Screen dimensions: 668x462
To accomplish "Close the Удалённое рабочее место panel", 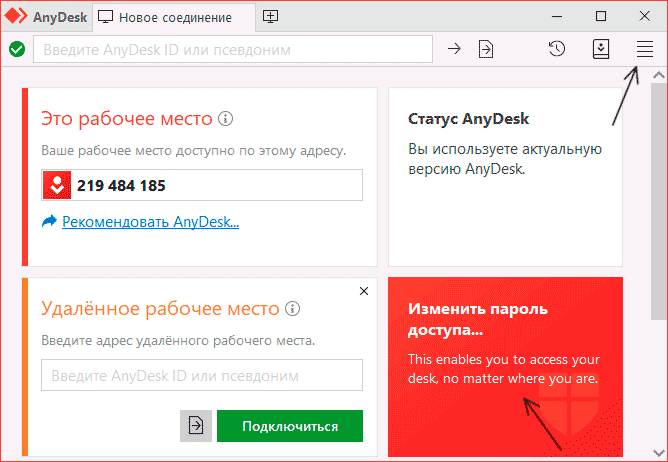I will point(364,291).
